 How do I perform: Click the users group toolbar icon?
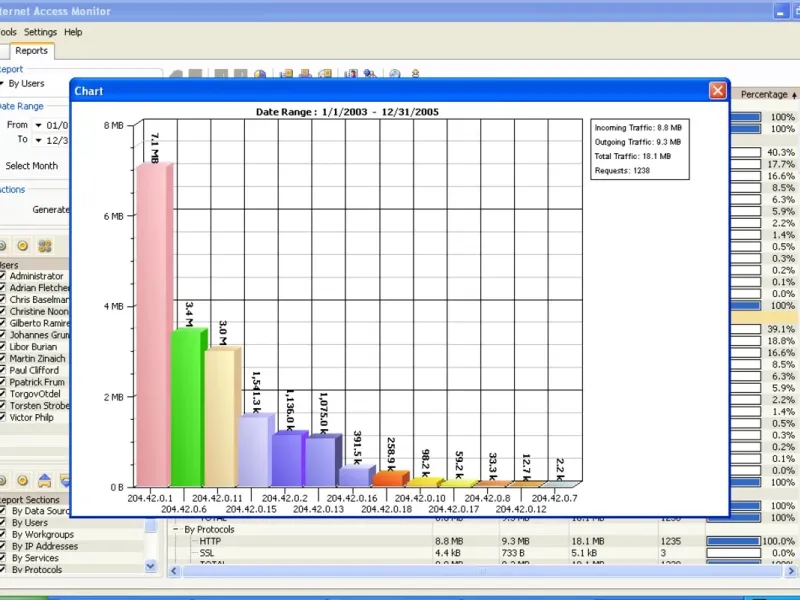369,74
